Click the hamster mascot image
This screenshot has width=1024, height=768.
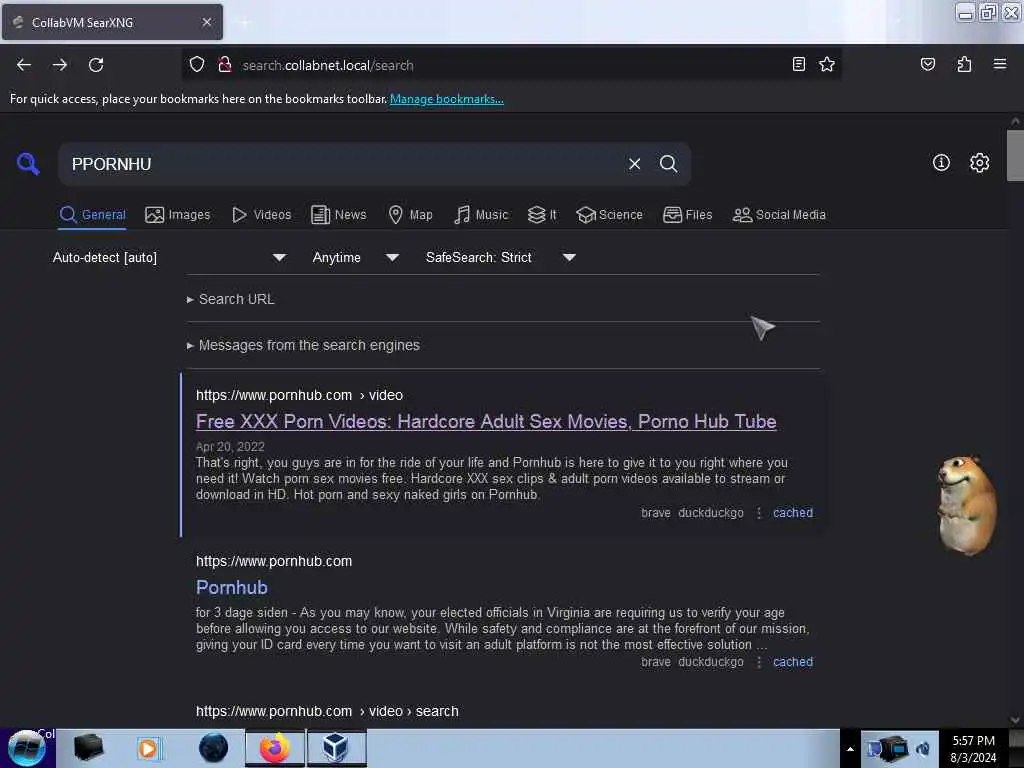pyautogui.click(x=967, y=505)
